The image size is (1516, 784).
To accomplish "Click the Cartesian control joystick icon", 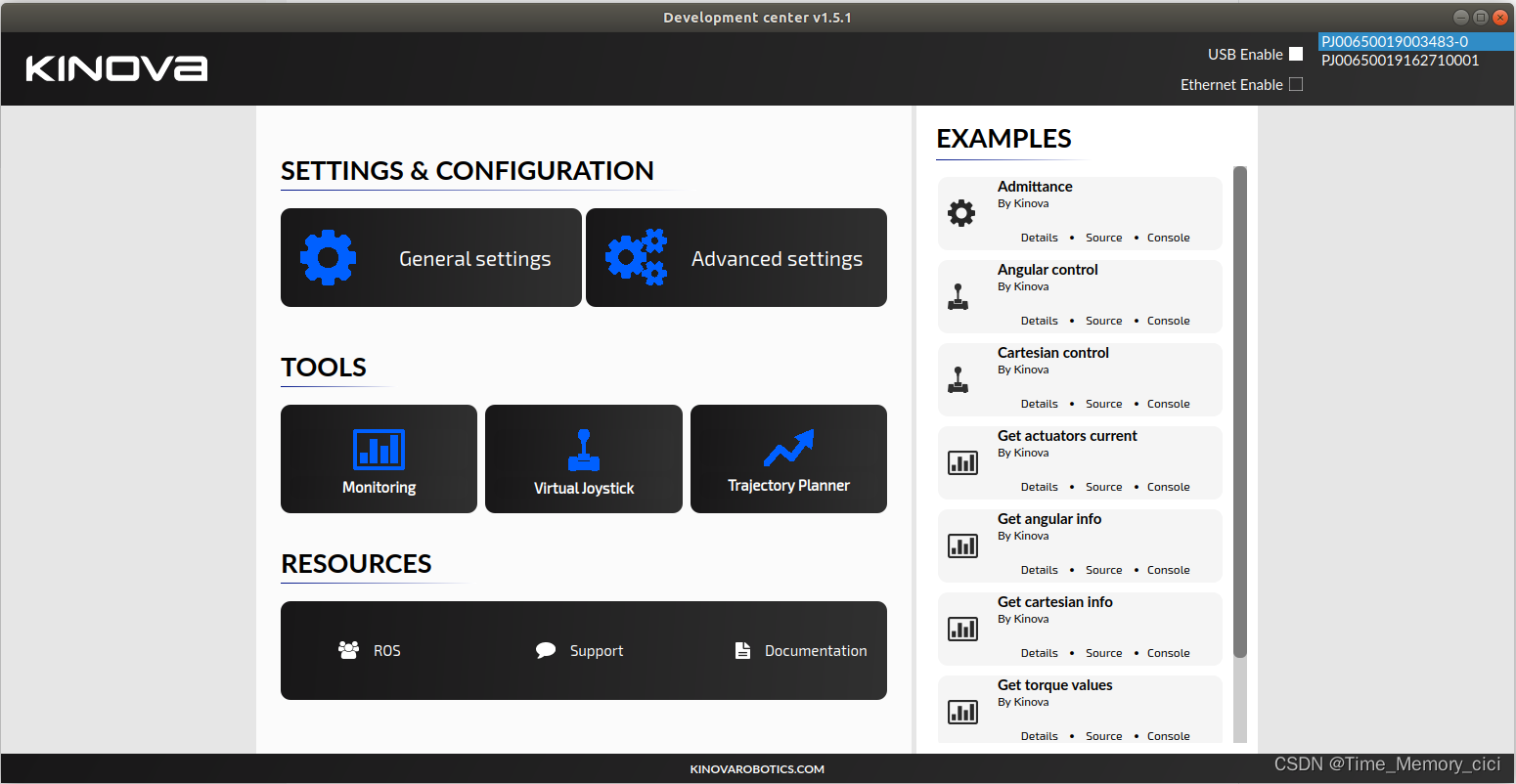I will 959,379.
